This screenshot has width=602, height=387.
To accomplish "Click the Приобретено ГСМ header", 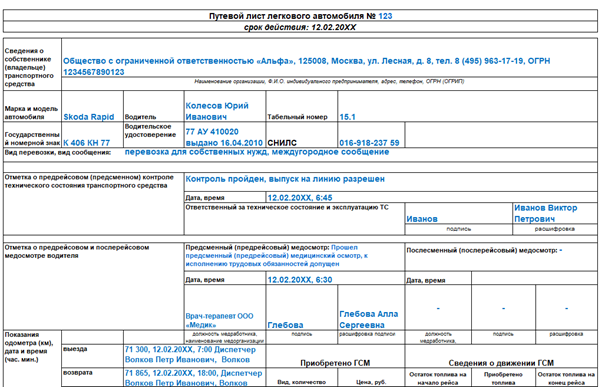I will click(335, 363).
